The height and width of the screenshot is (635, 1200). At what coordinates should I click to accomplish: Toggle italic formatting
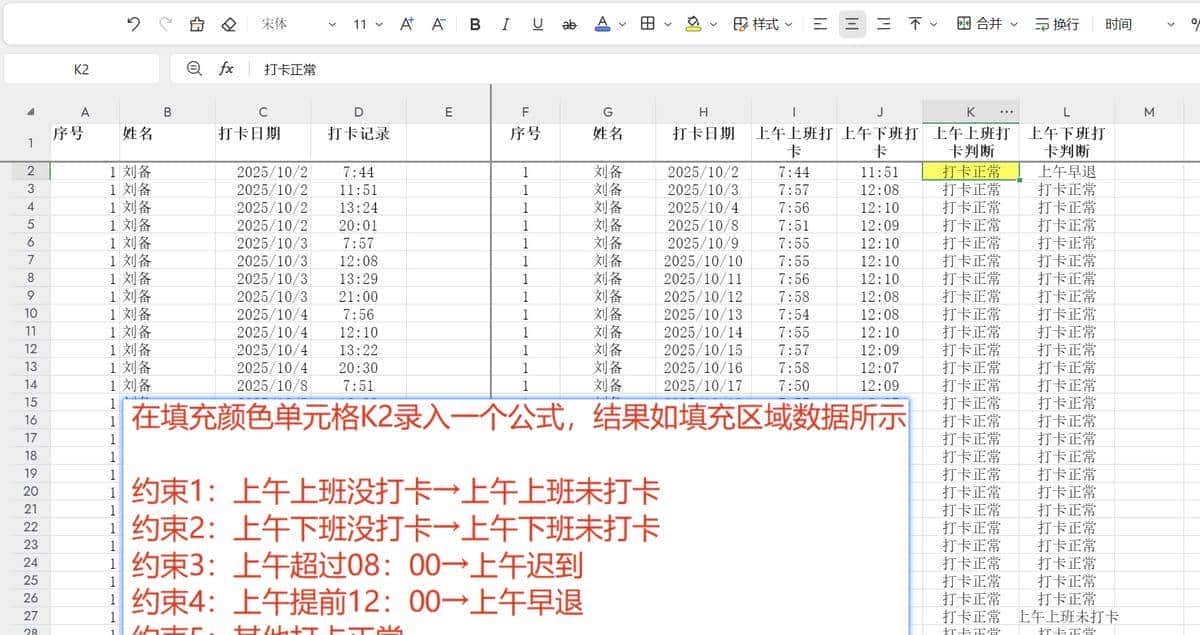coord(506,22)
